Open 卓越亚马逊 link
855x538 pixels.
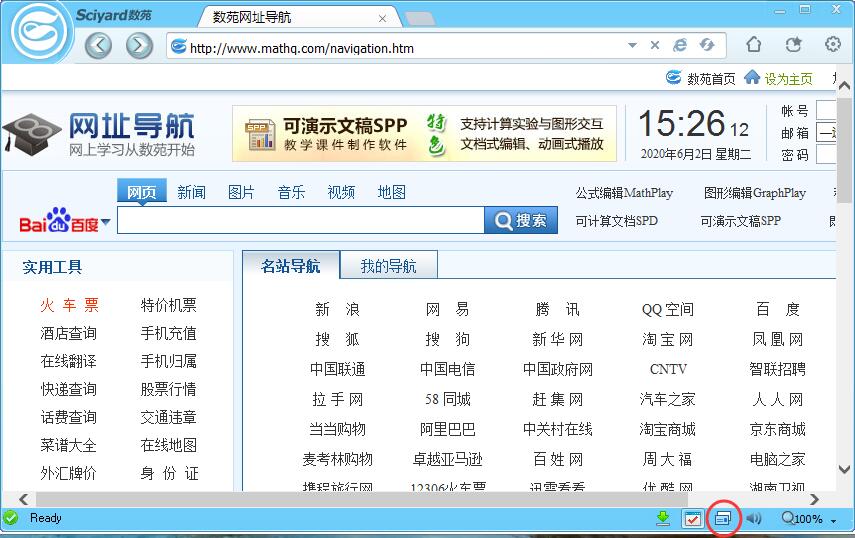point(448,460)
